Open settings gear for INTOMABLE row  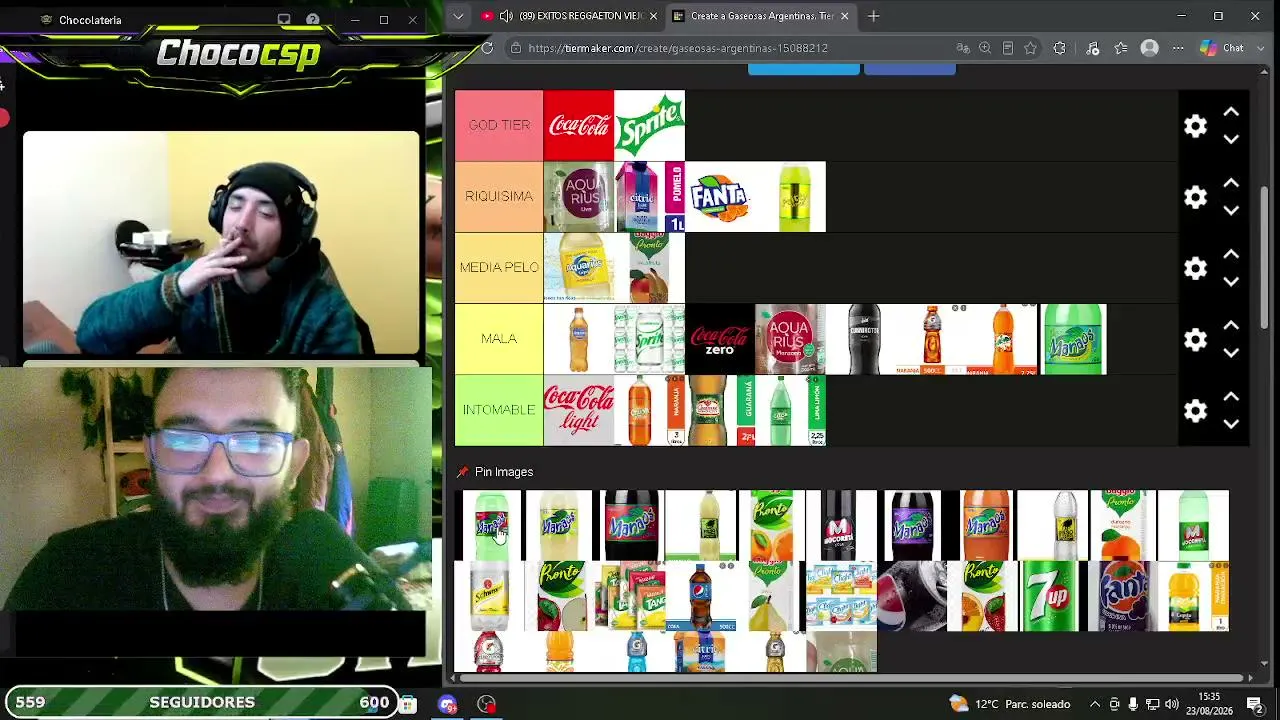click(x=1195, y=411)
